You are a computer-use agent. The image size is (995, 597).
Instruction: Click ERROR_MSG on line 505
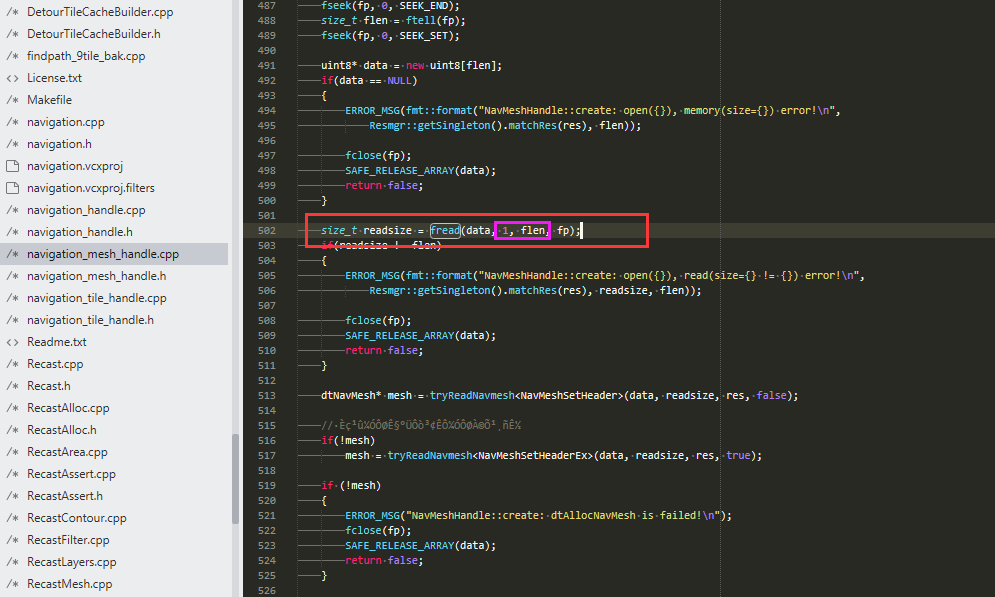[x=372, y=275]
